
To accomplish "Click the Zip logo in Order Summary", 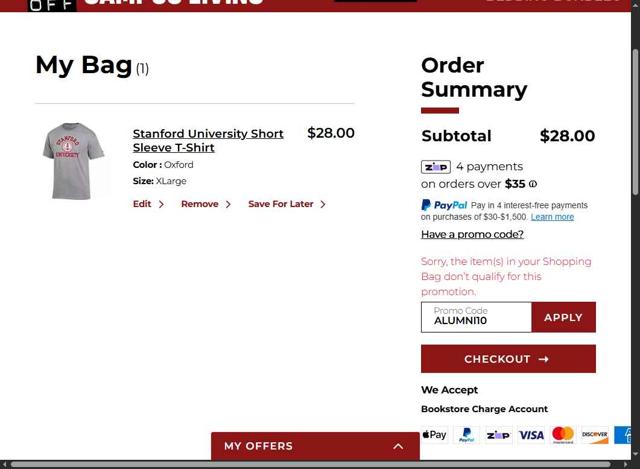I will point(436,167).
